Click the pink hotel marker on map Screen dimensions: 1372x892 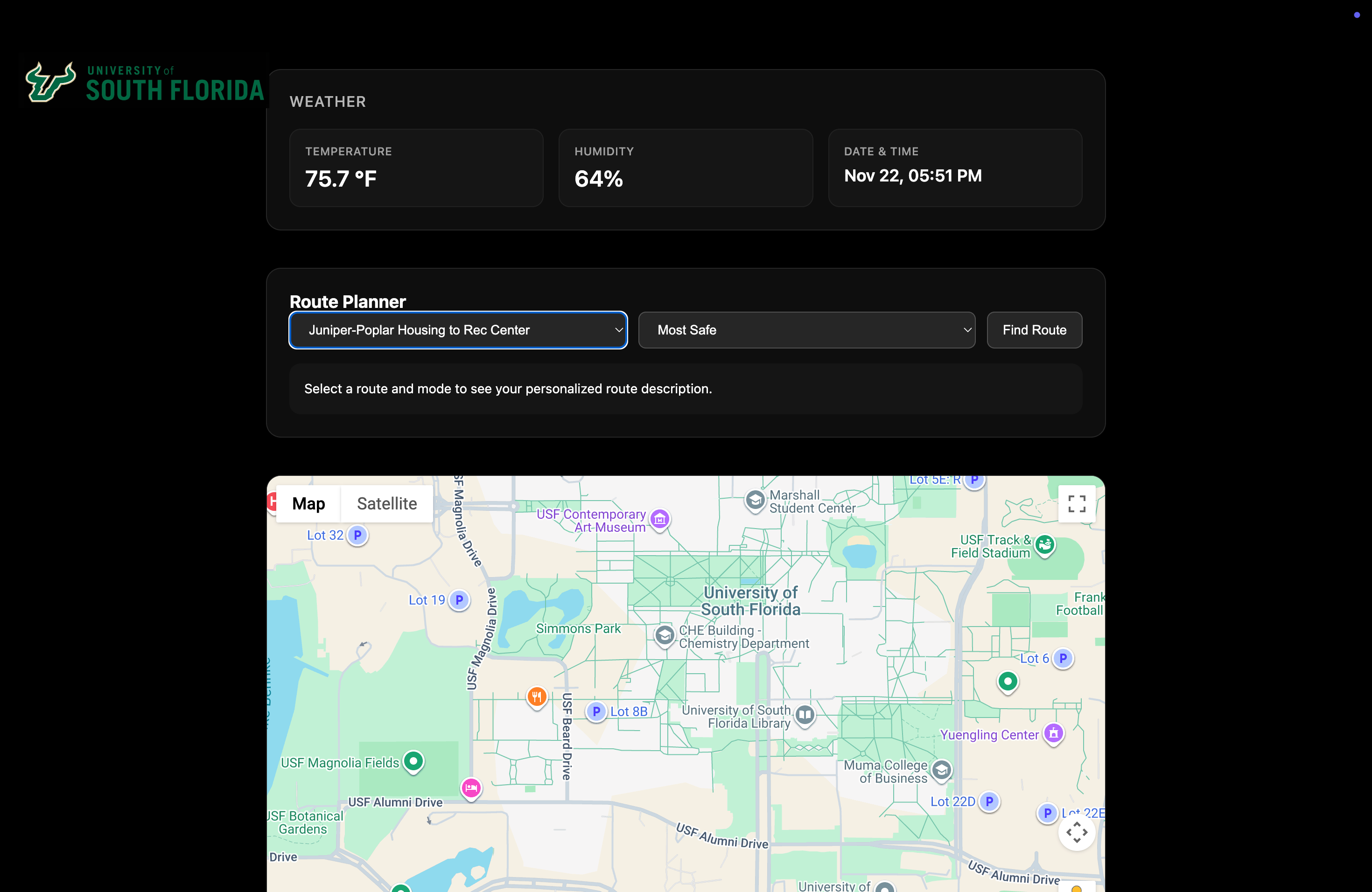coord(471,787)
